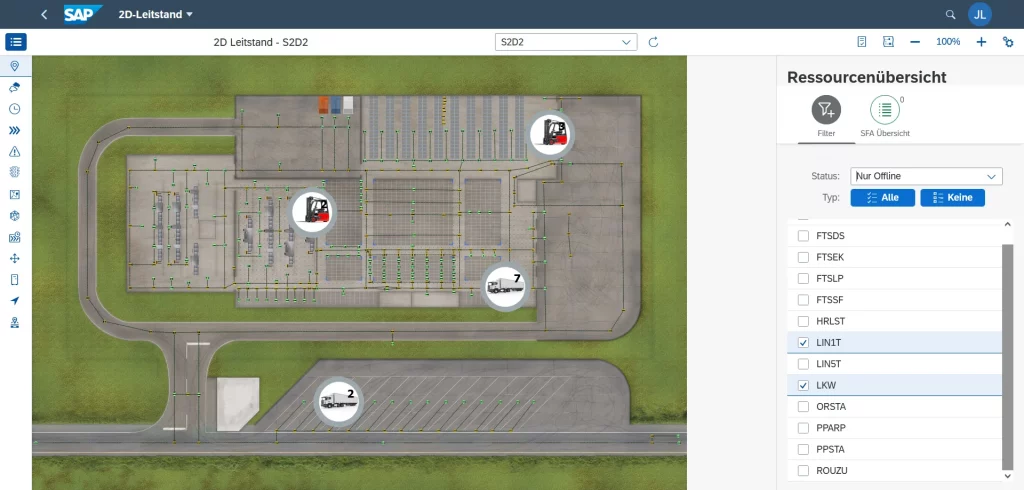Click the Alle button
This screenshot has height=490, width=1024.
pos(881,198)
